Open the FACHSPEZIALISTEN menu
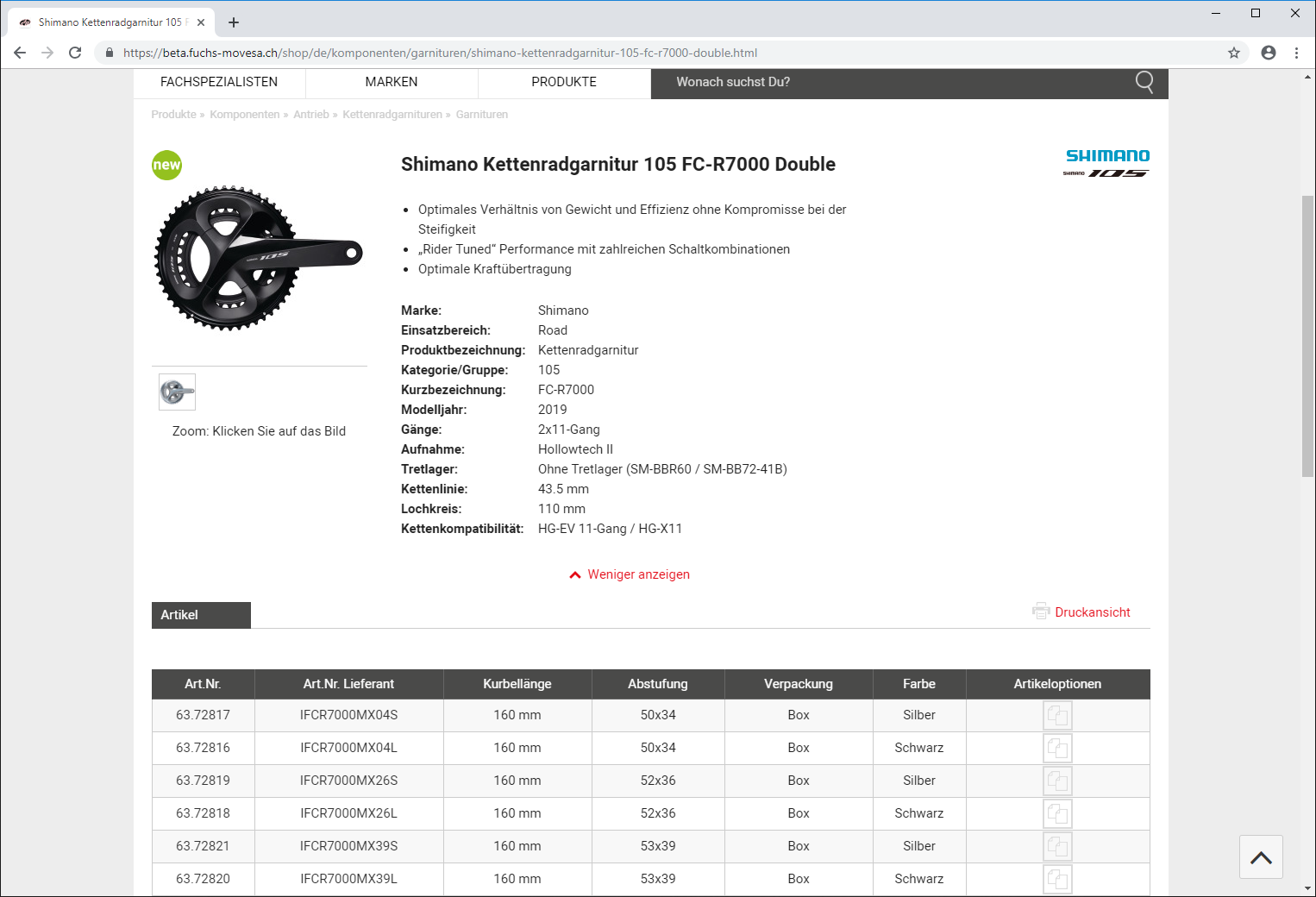This screenshot has width=1316, height=897. [x=219, y=82]
